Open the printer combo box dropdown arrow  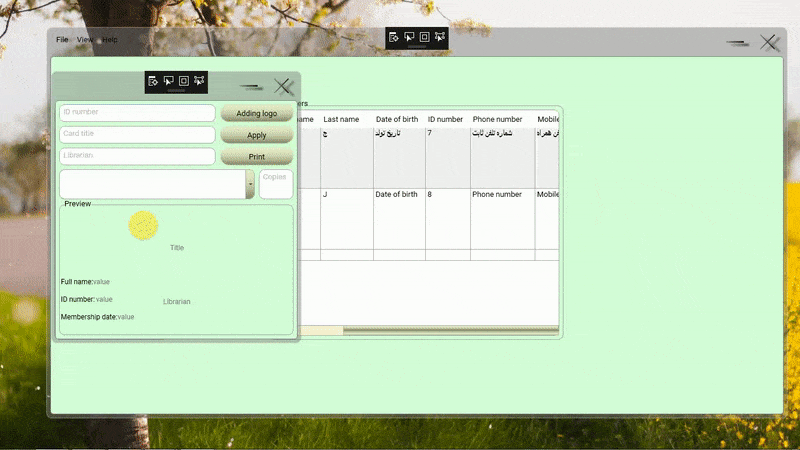tap(250, 184)
